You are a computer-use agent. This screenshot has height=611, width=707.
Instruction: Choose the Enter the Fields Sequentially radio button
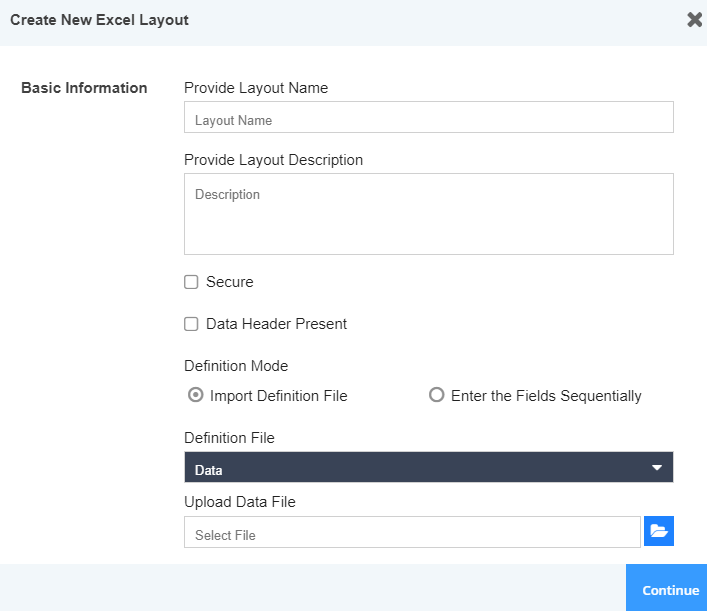tap(436, 395)
